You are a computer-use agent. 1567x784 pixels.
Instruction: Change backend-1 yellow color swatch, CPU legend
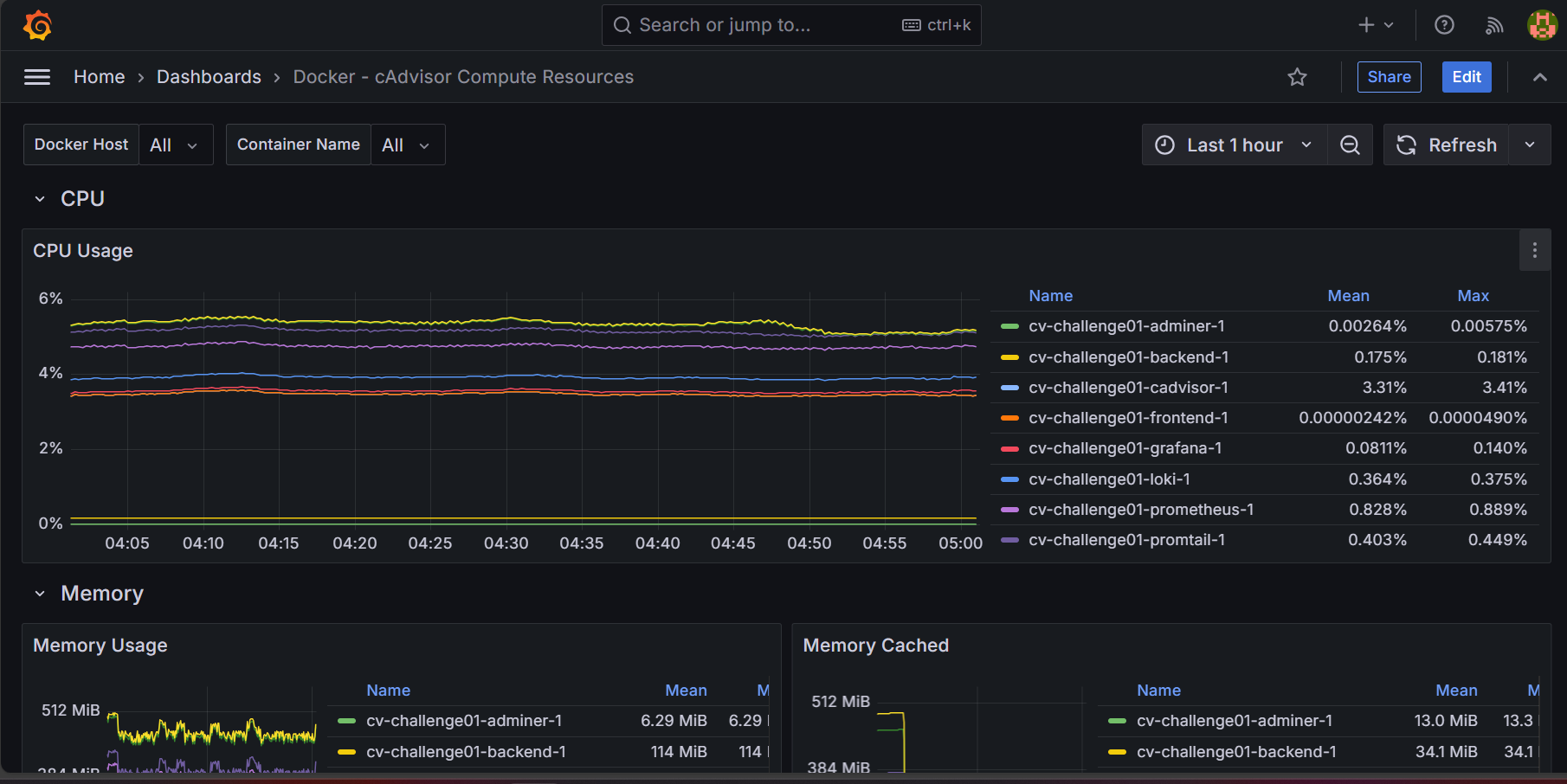tap(1009, 357)
